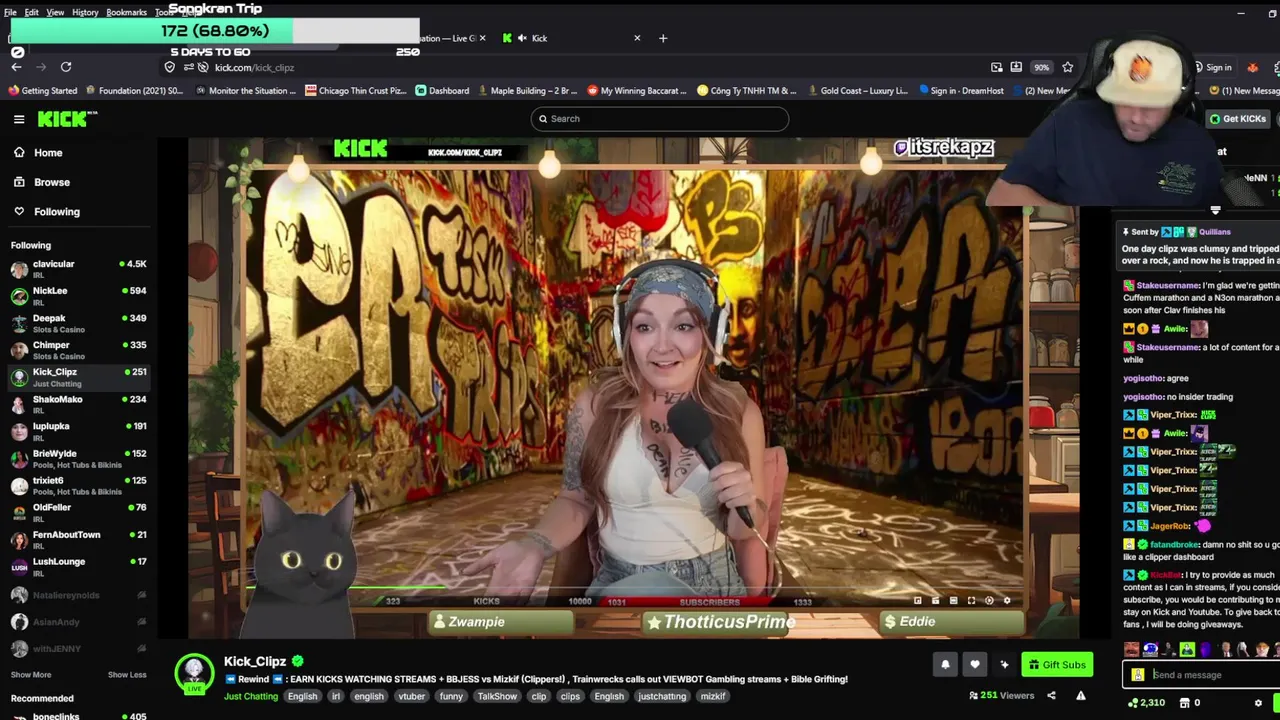Click the sparkle icon beside Gift Subs
Image resolution: width=1280 pixels, height=720 pixels.
(x=1004, y=664)
